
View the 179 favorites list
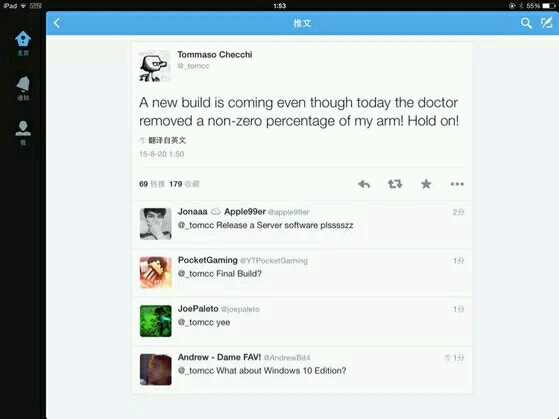point(184,184)
